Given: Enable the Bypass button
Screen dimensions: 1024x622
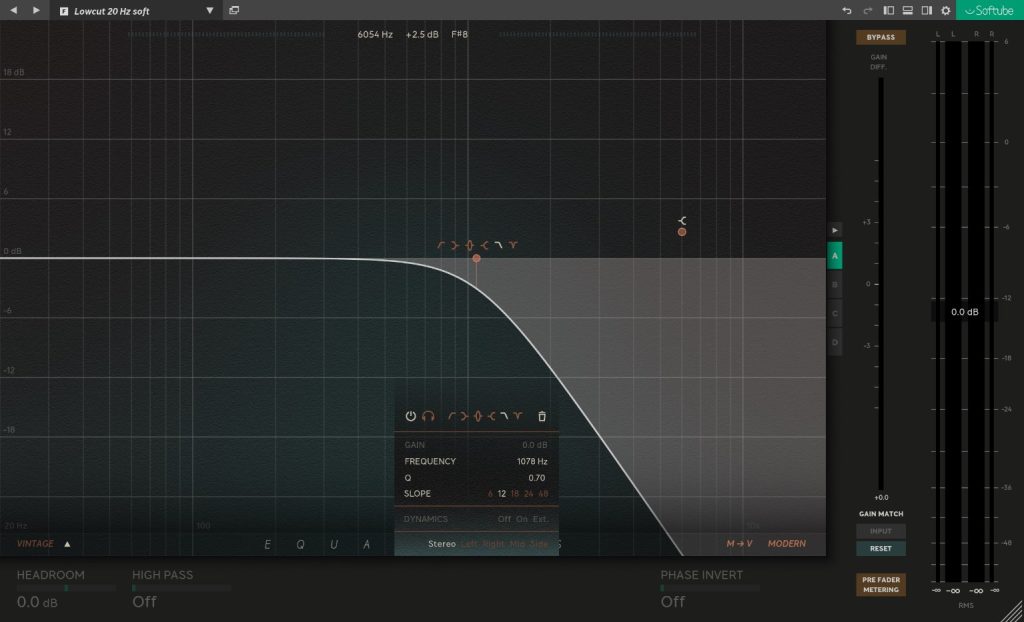Looking at the screenshot, I should click(880, 37).
